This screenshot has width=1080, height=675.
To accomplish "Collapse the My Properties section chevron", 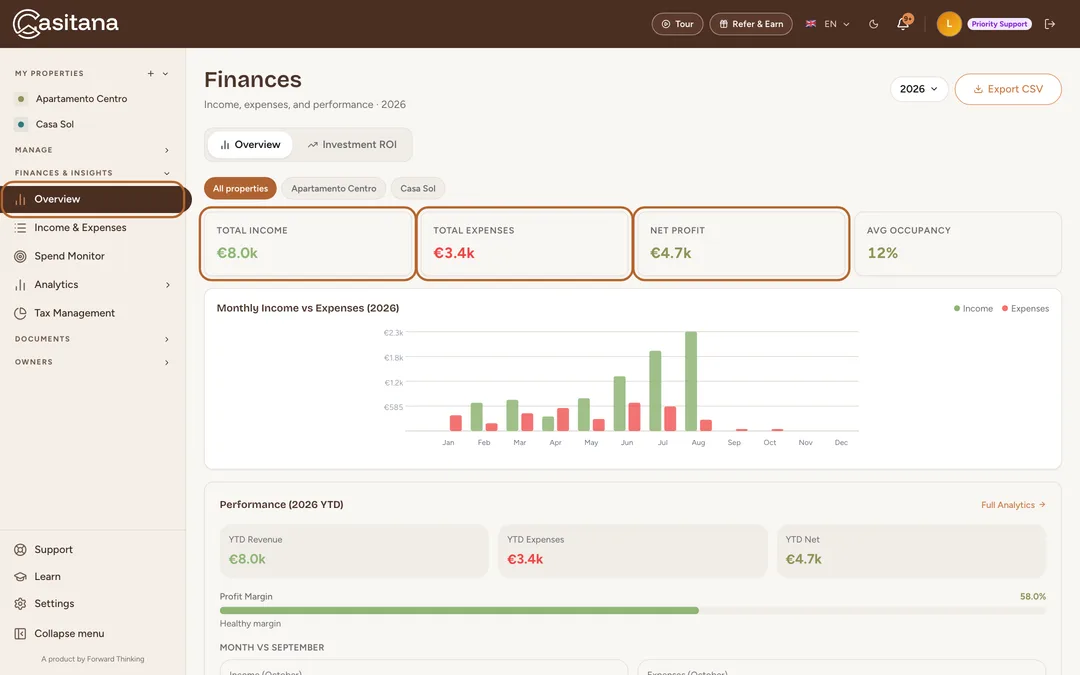I will point(165,74).
